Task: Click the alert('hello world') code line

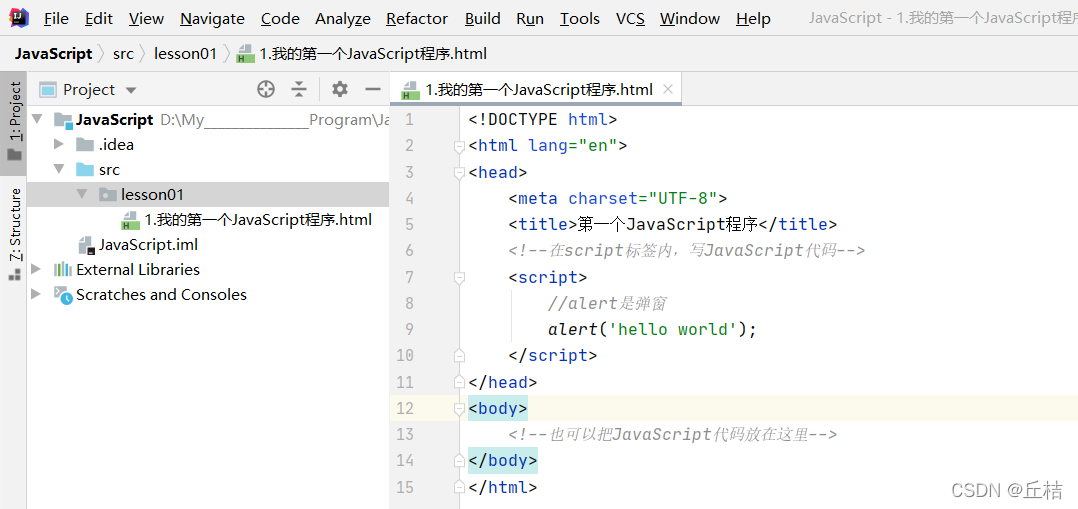Action: tap(652, 329)
